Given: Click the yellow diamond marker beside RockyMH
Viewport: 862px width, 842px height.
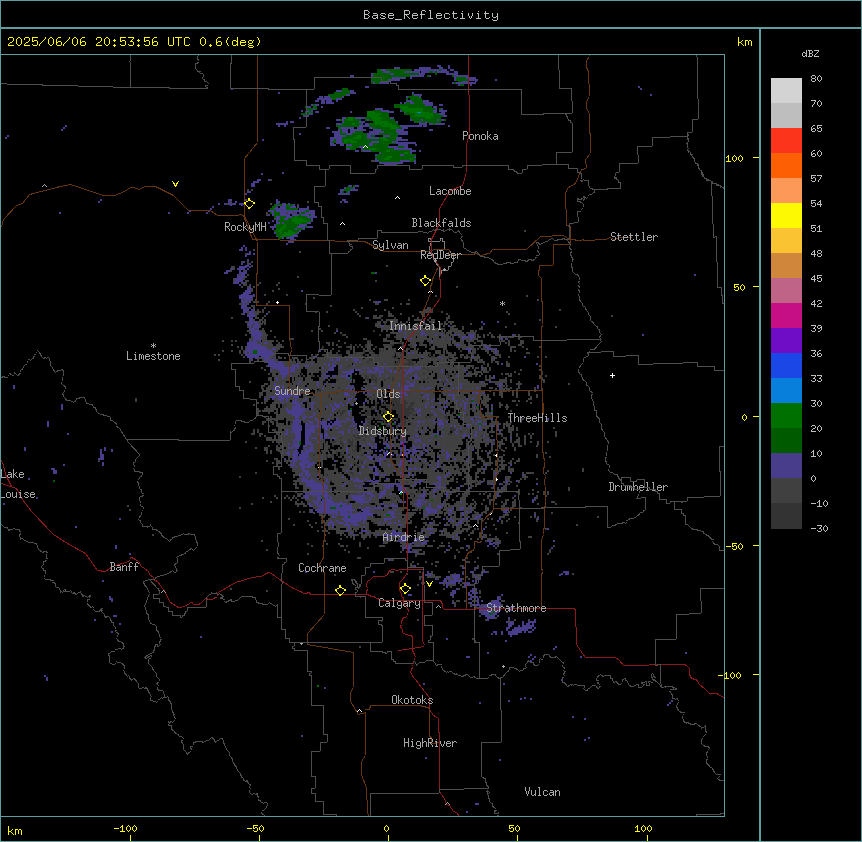Looking at the screenshot, I should (249, 203).
